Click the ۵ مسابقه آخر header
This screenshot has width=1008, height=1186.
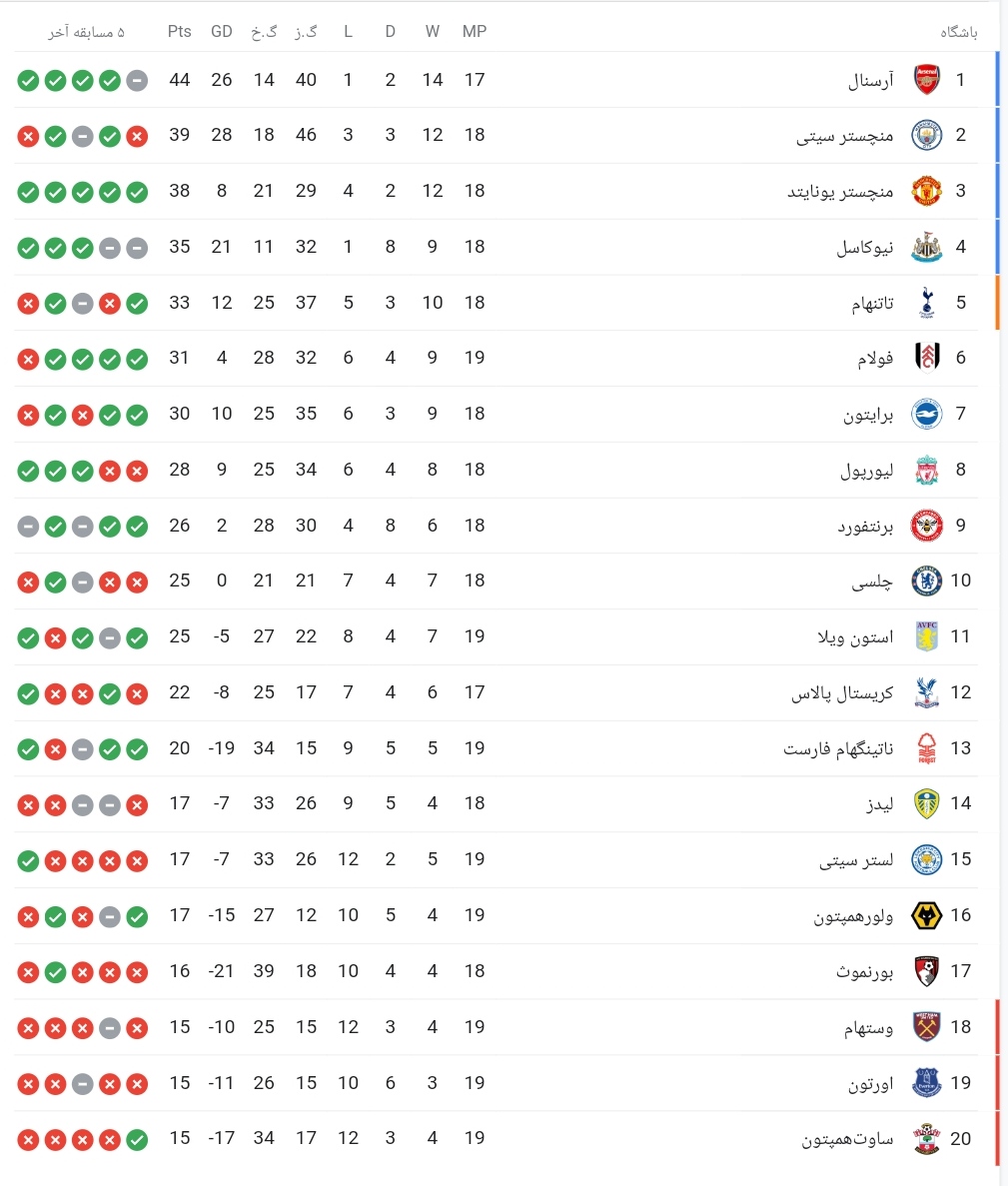pyautogui.click(x=87, y=32)
